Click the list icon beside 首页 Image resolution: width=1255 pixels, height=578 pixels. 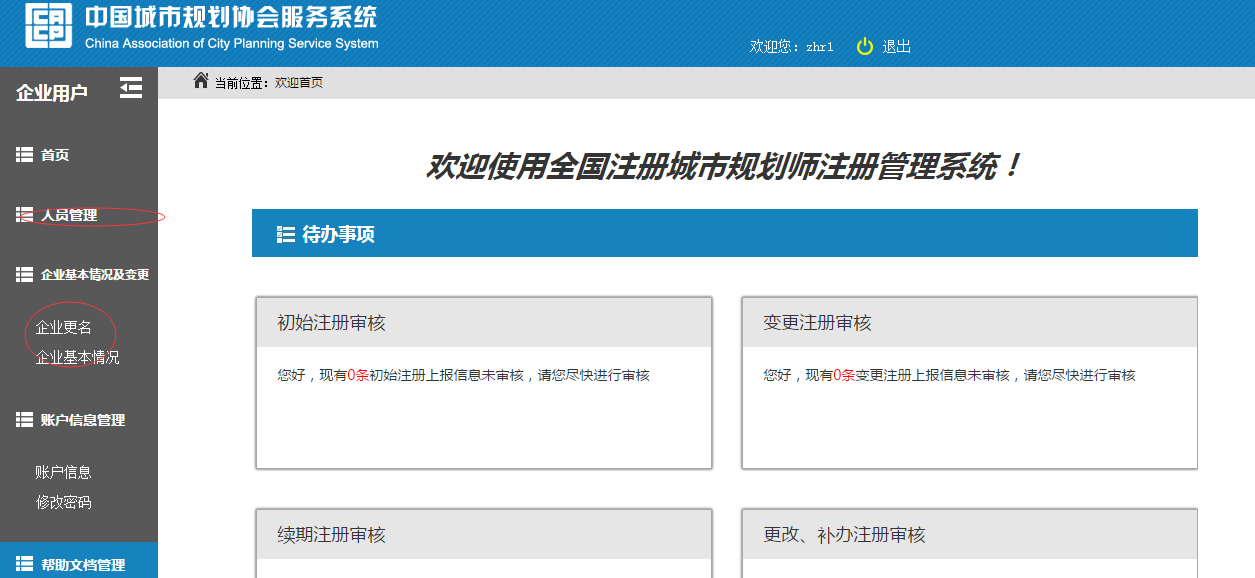(25, 155)
